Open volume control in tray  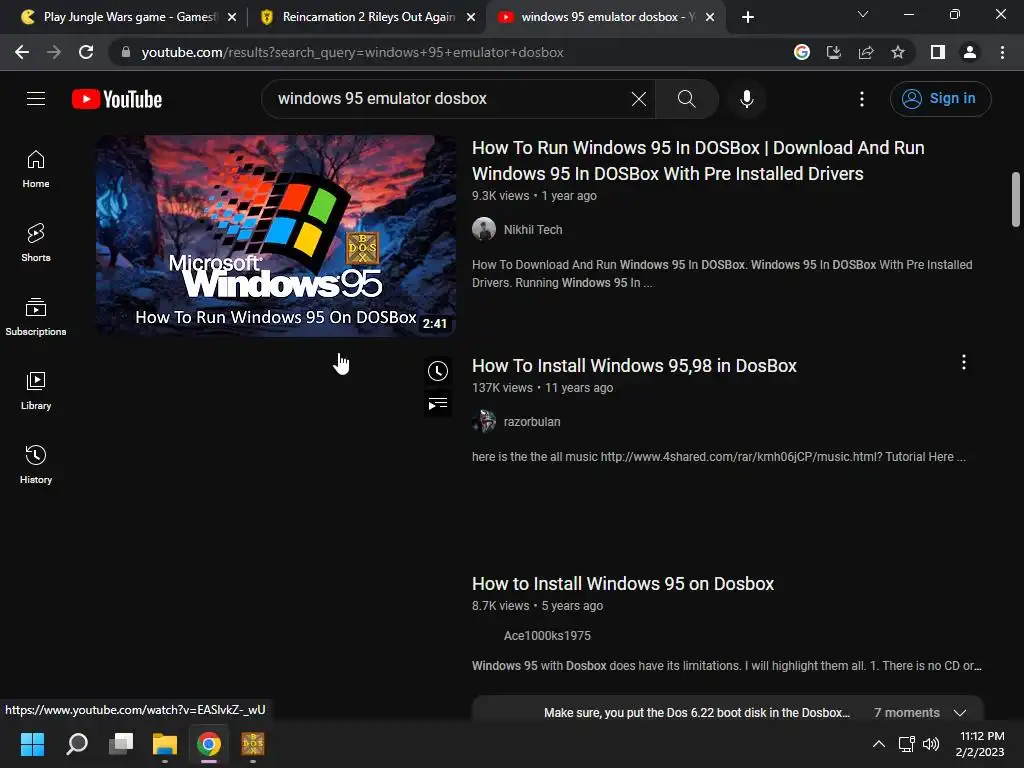931,743
